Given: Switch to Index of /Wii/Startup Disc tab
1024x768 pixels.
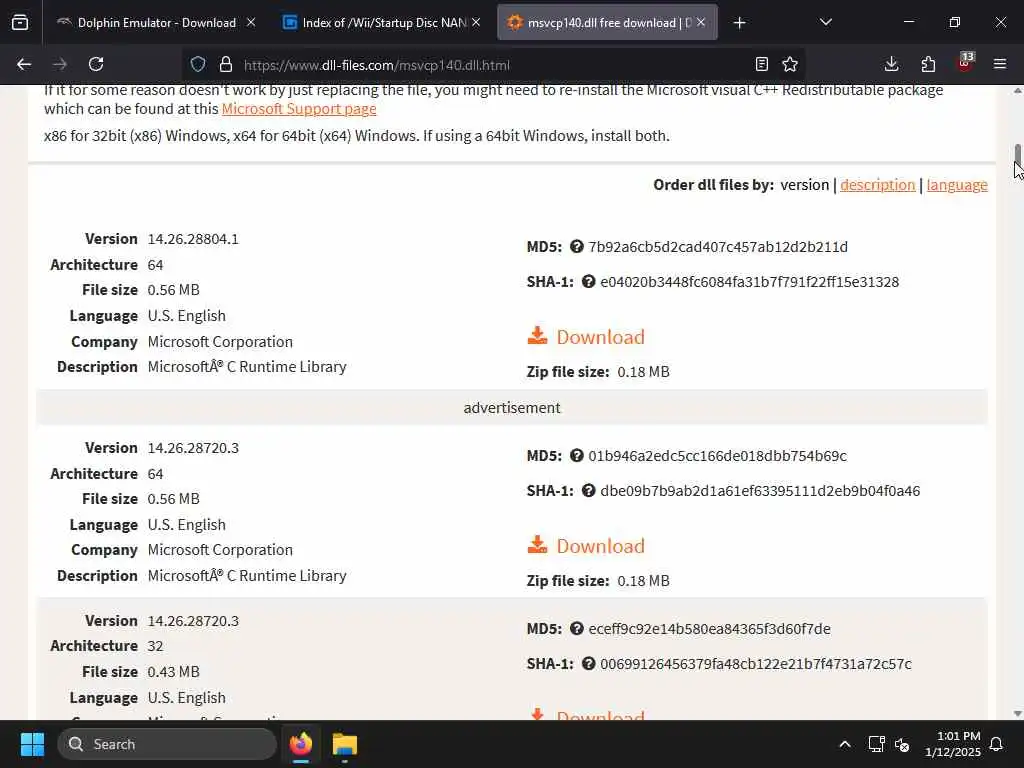Looking at the screenshot, I should pyautogui.click(x=384, y=23).
